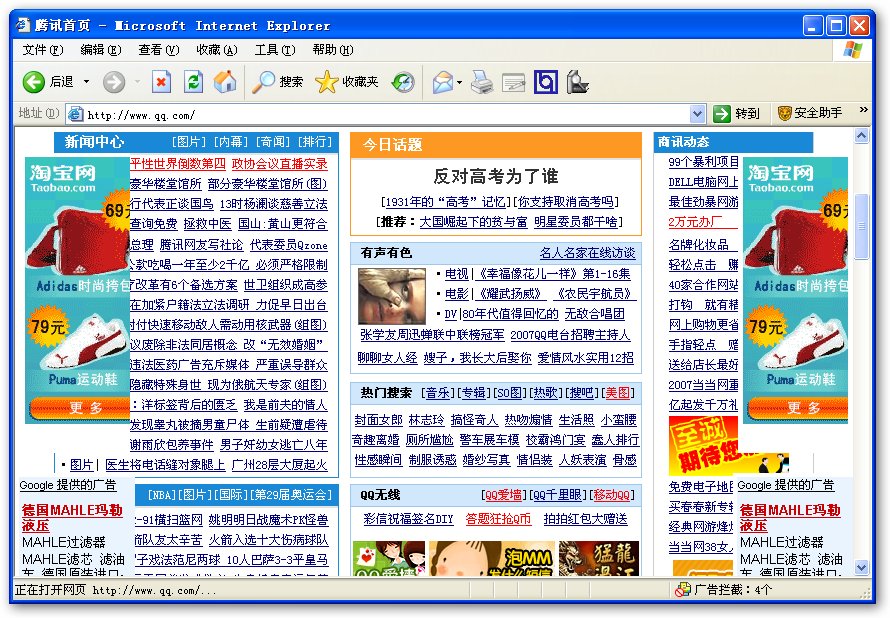Click the 广告拦截: 4个 status text
The image size is (890, 618).
point(733,590)
